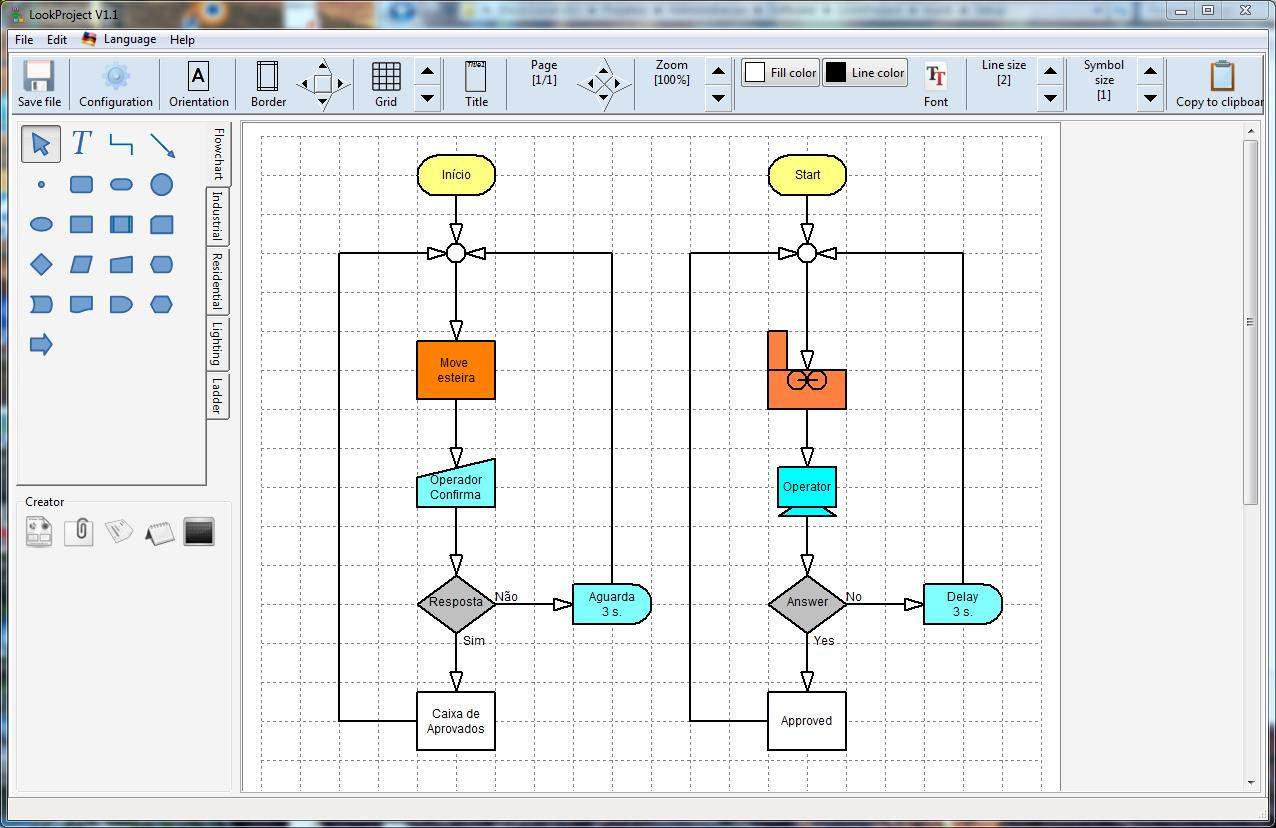Select the plain rectangle process shape
Viewport: 1276px width, 828px height.
[x=81, y=225]
